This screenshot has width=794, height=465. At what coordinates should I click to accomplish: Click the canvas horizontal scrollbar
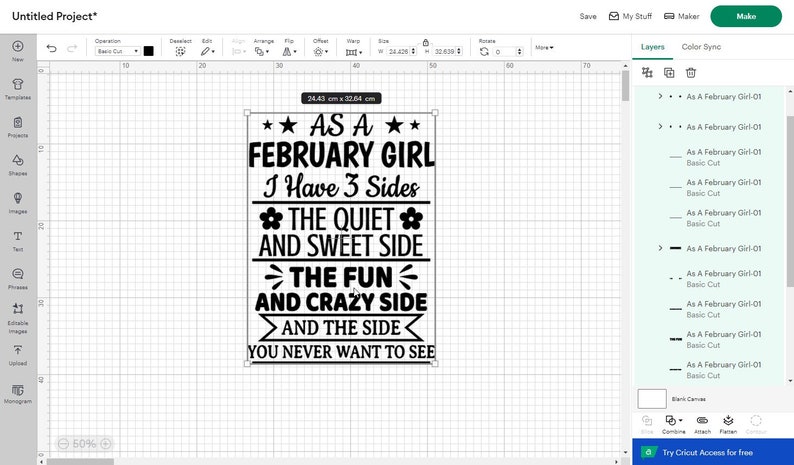(80, 461)
